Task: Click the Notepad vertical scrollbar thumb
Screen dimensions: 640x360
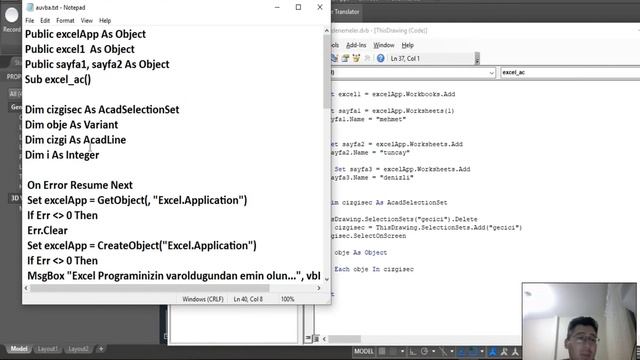Action: (x=327, y=71)
